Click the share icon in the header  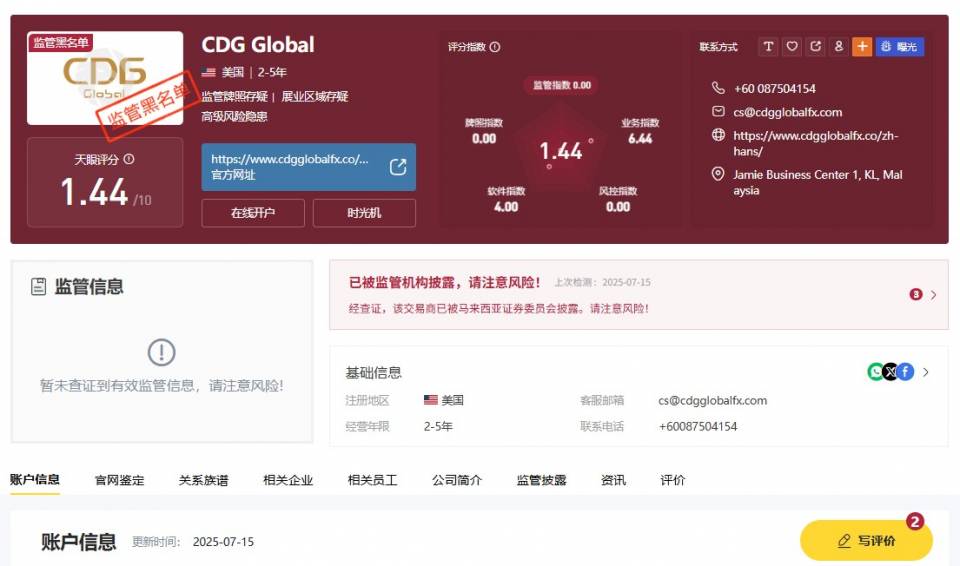[816, 47]
